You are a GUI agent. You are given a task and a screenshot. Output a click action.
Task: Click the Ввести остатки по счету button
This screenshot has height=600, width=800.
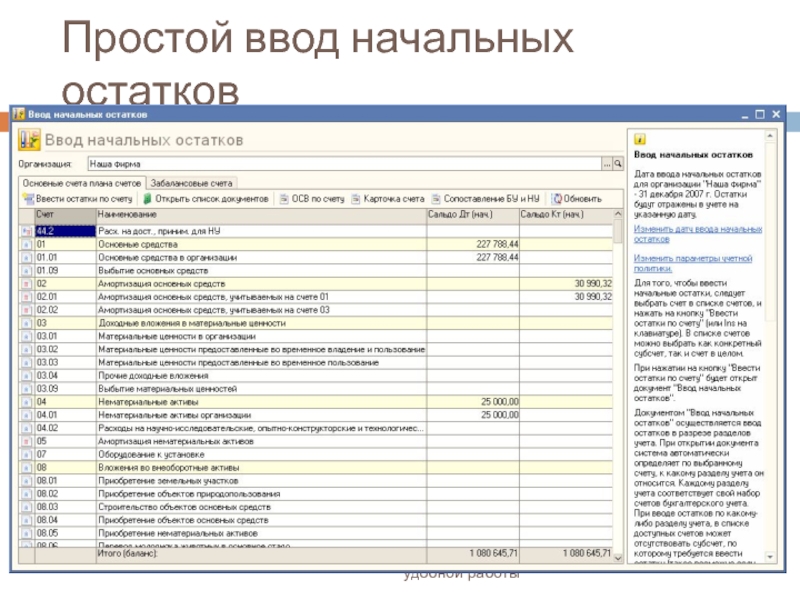[x=78, y=199]
